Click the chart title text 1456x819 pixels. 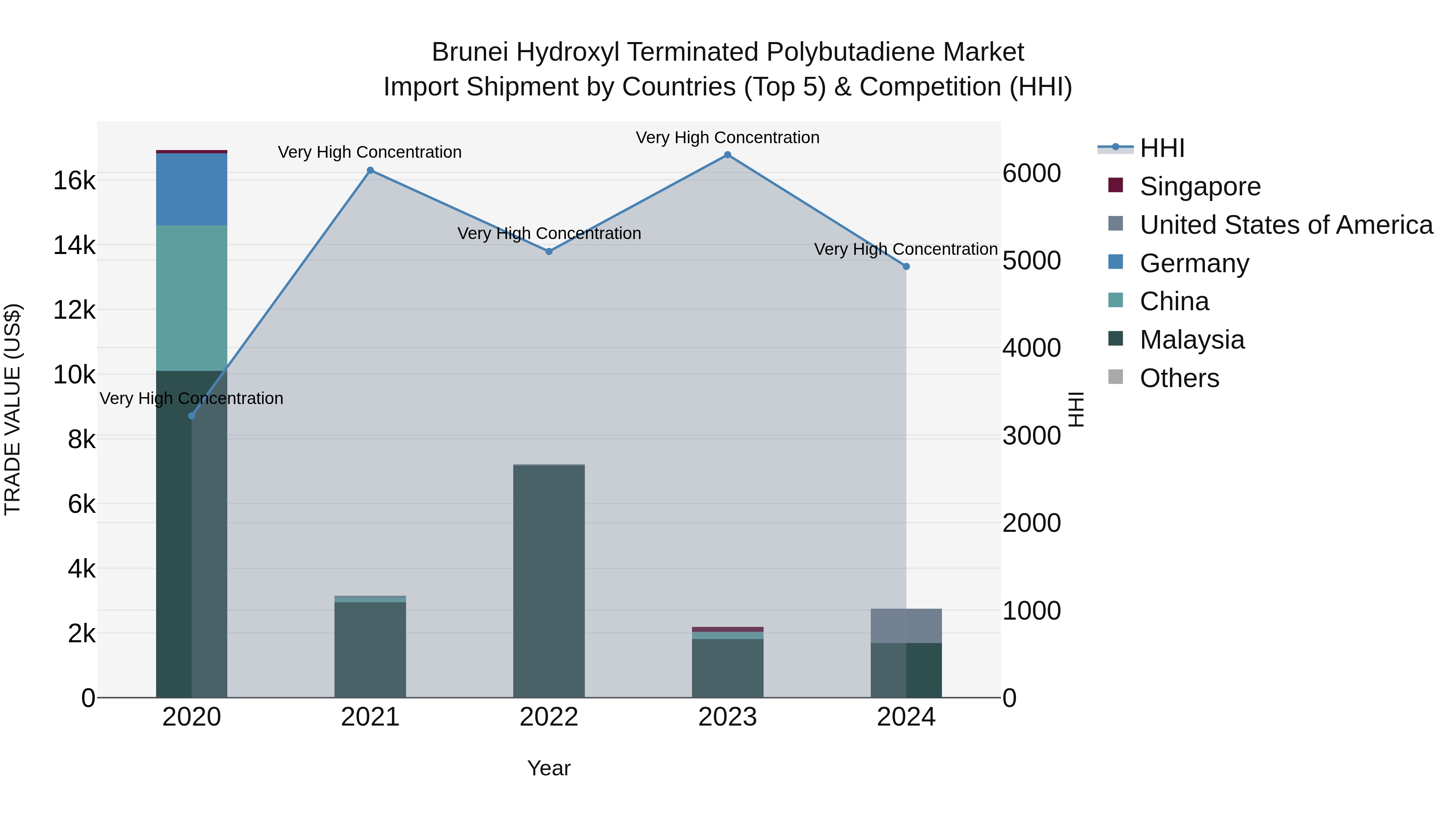[x=728, y=69]
